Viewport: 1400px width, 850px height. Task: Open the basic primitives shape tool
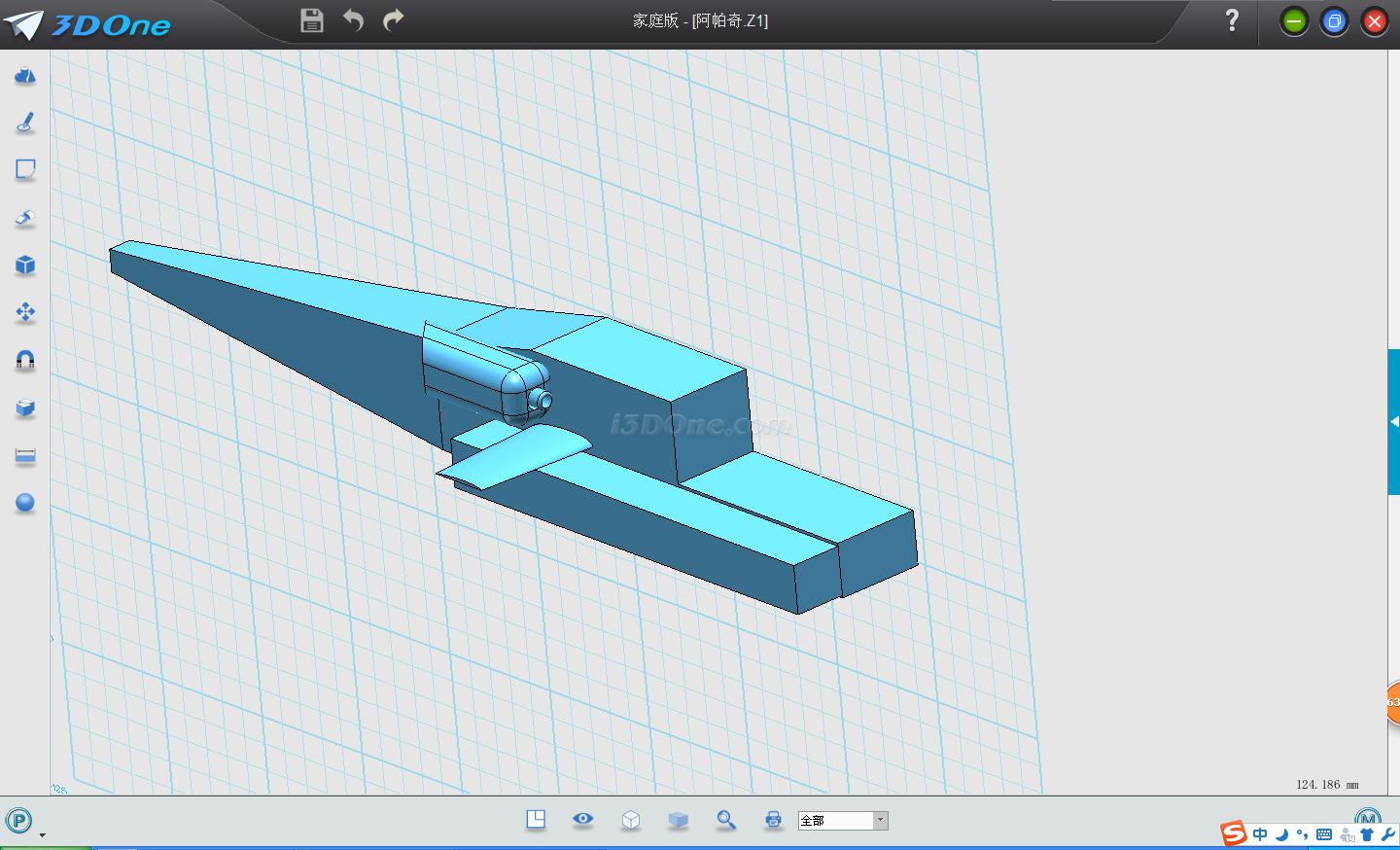point(25,76)
